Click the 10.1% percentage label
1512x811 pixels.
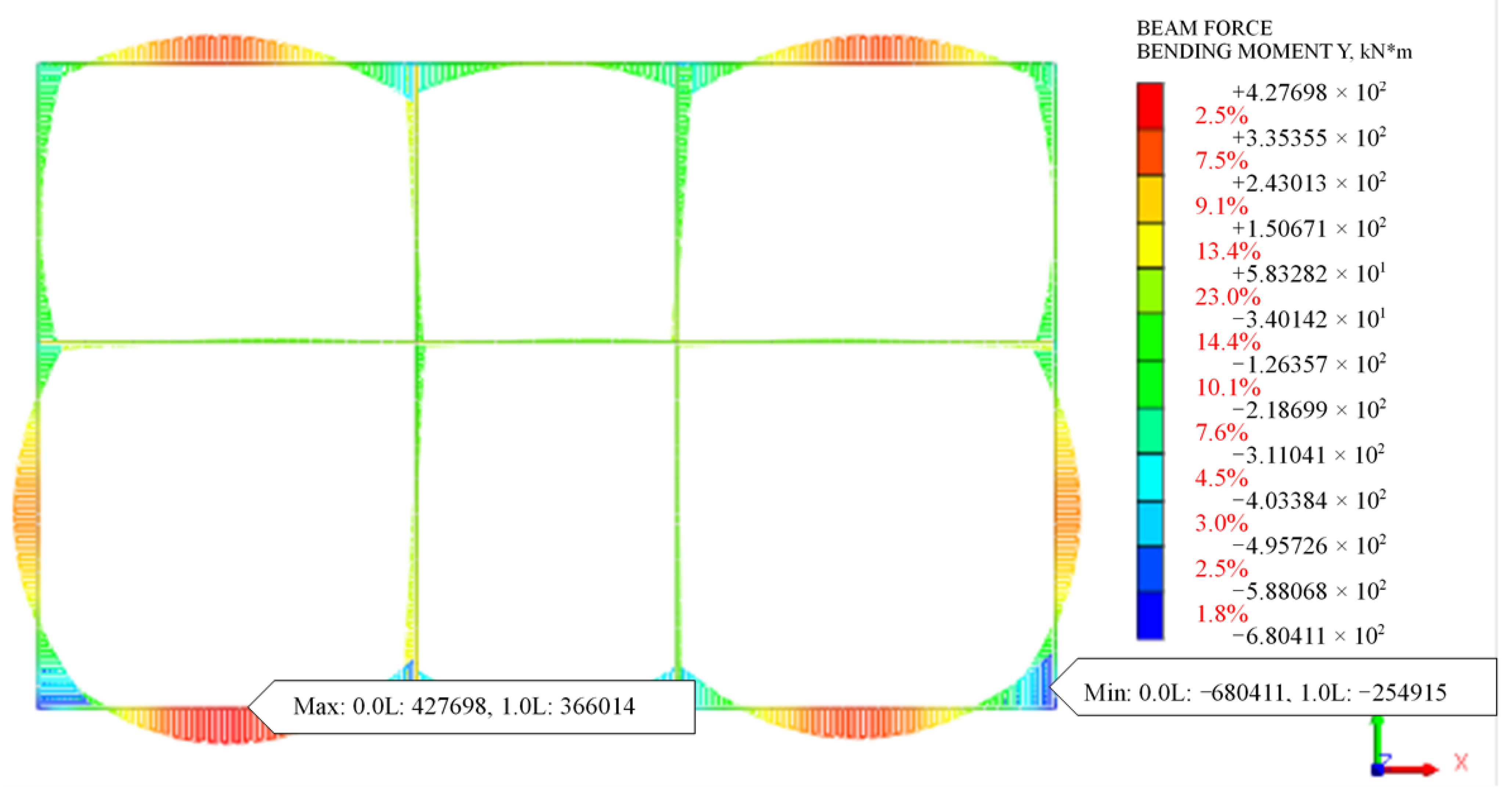point(1228,387)
